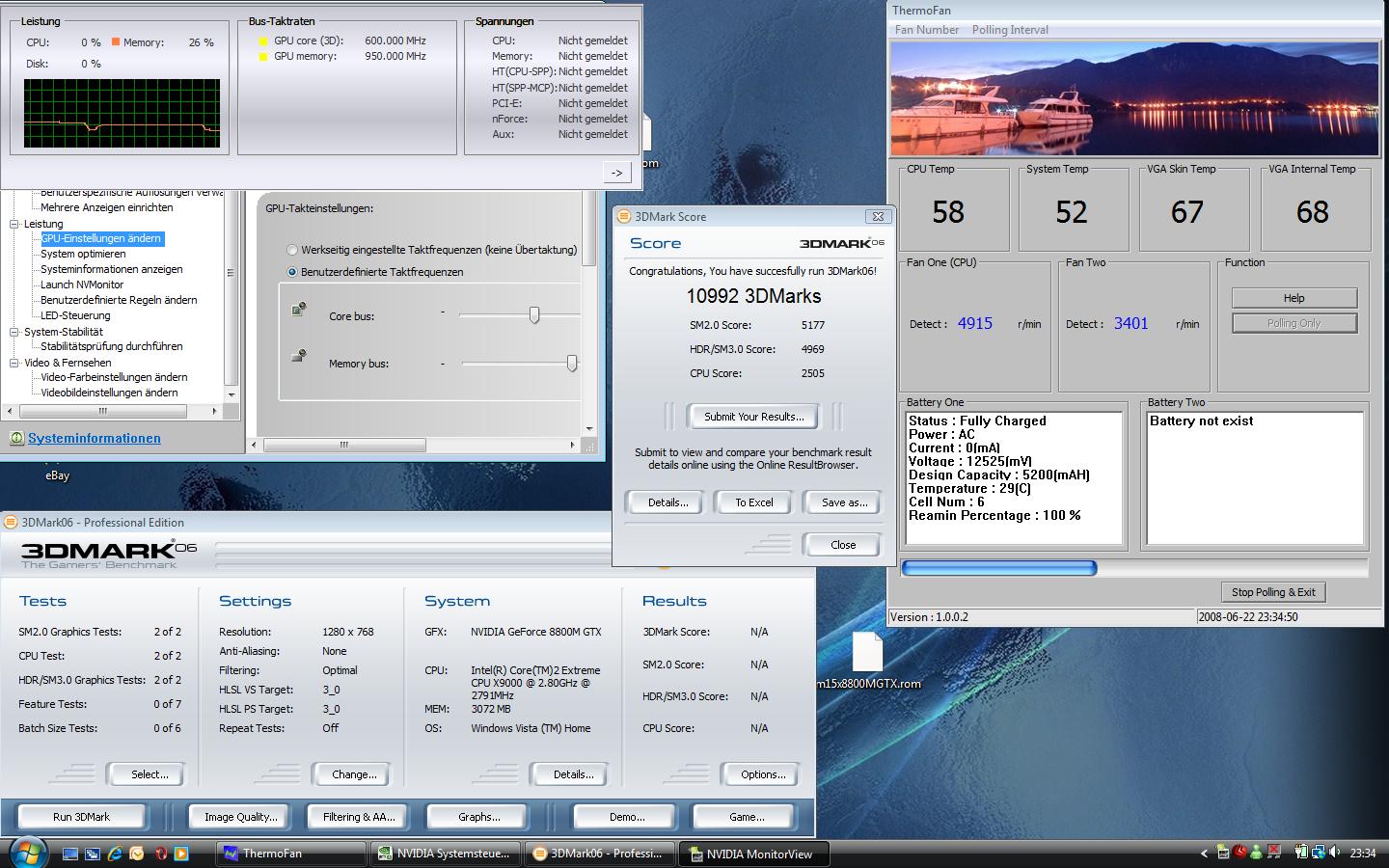Click To Excel in Score dialog
The image size is (1389, 868).
754,502
